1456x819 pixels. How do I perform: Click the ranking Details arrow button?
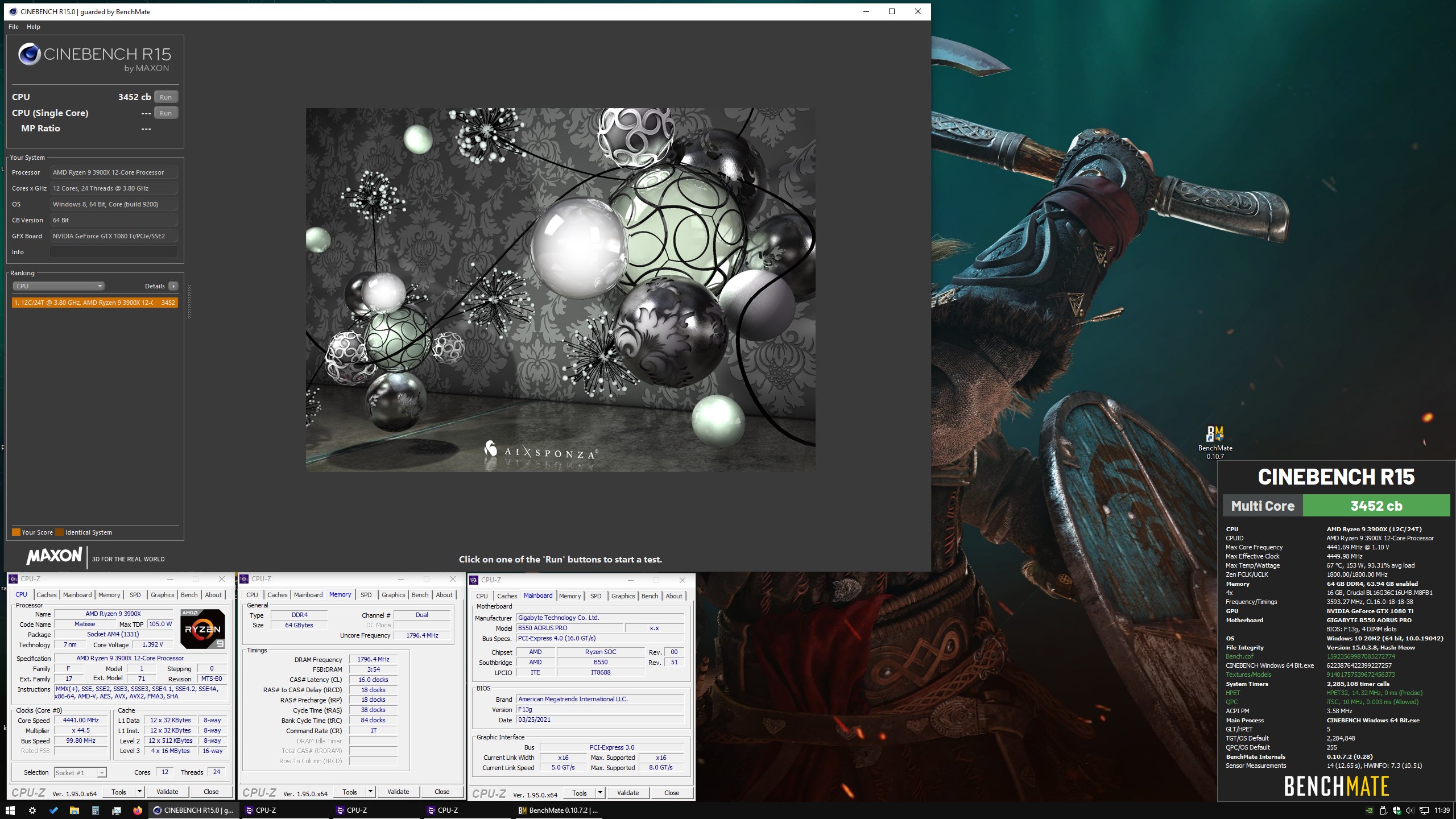pyautogui.click(x=173, y=286)
